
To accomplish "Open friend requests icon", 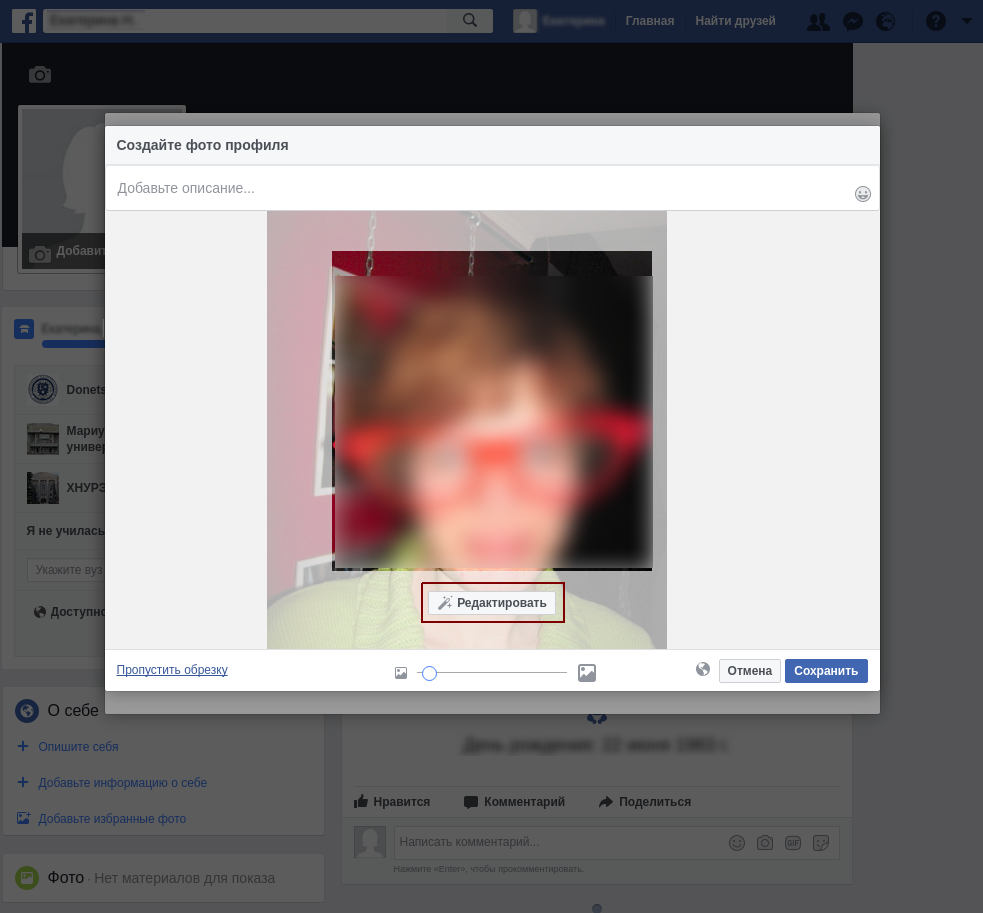I will (817, 21).
